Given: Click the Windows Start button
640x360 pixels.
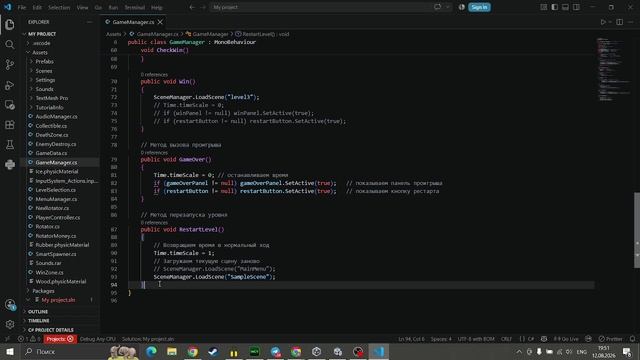Looking at the screenshot, I should 10,351.
